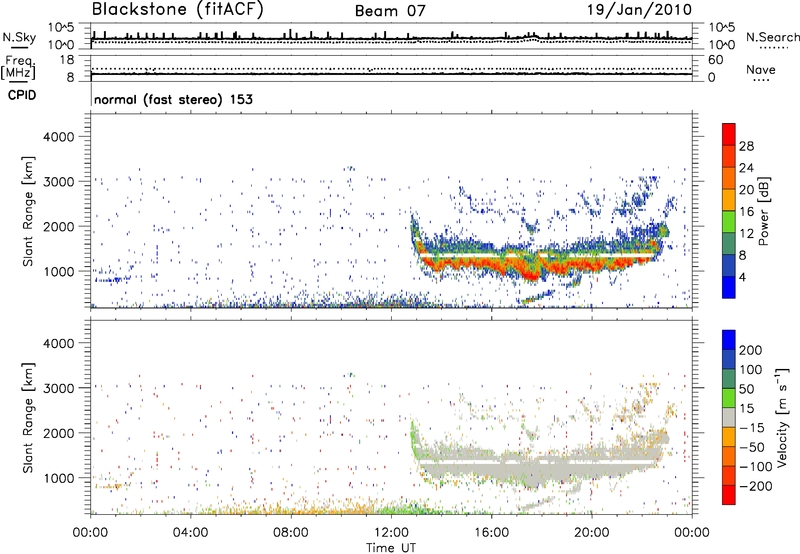
Task: Click the "Power [dB]" color bar title
Action: click(x=764, y=211)
